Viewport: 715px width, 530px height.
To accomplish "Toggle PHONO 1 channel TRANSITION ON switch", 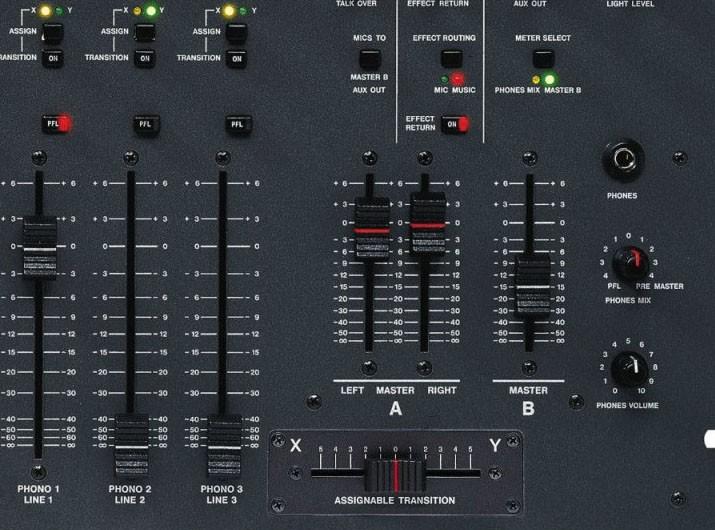I will (53, 58).
